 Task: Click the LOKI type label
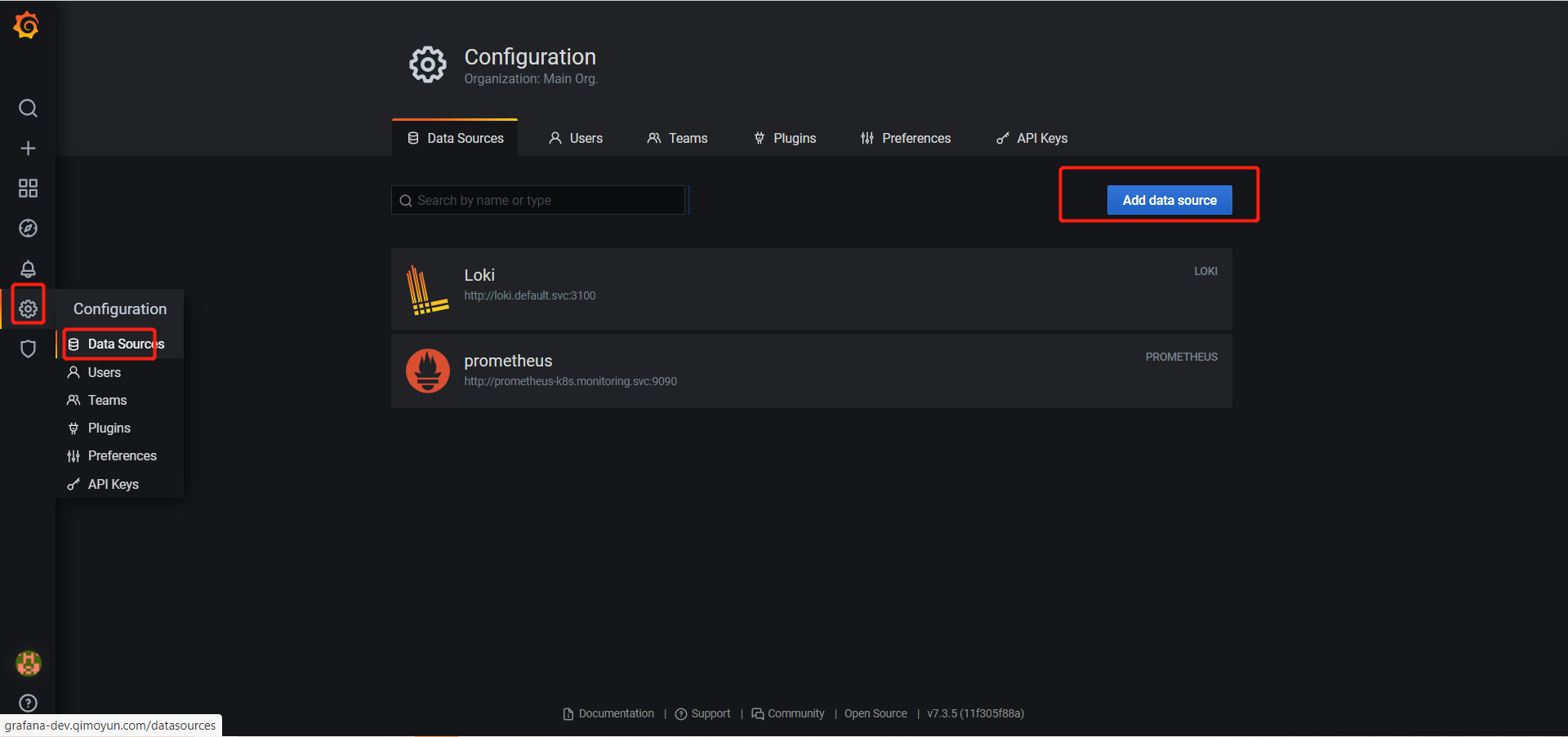coord(1205,271)
